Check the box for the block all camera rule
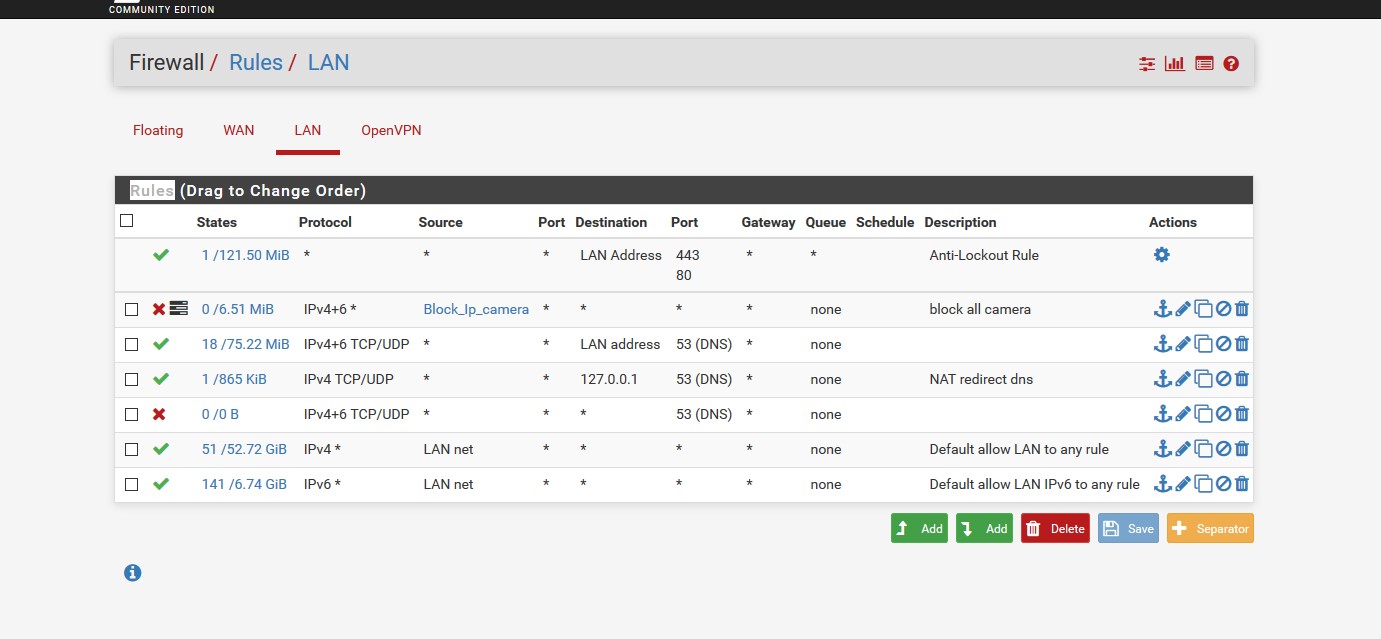This screenshot has height=639, width=1381. (x=131, y=310)
